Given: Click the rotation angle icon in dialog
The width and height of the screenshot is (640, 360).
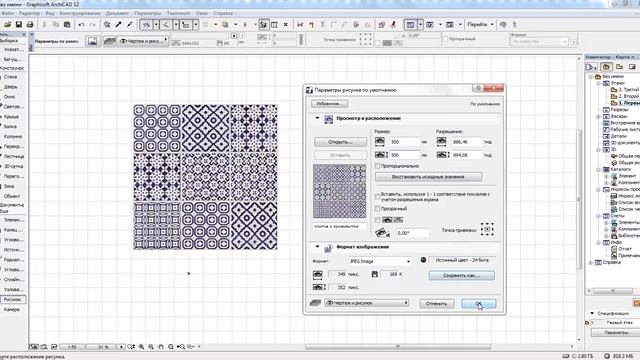Looking at the screenshot, I should click(x=382, y=233).
